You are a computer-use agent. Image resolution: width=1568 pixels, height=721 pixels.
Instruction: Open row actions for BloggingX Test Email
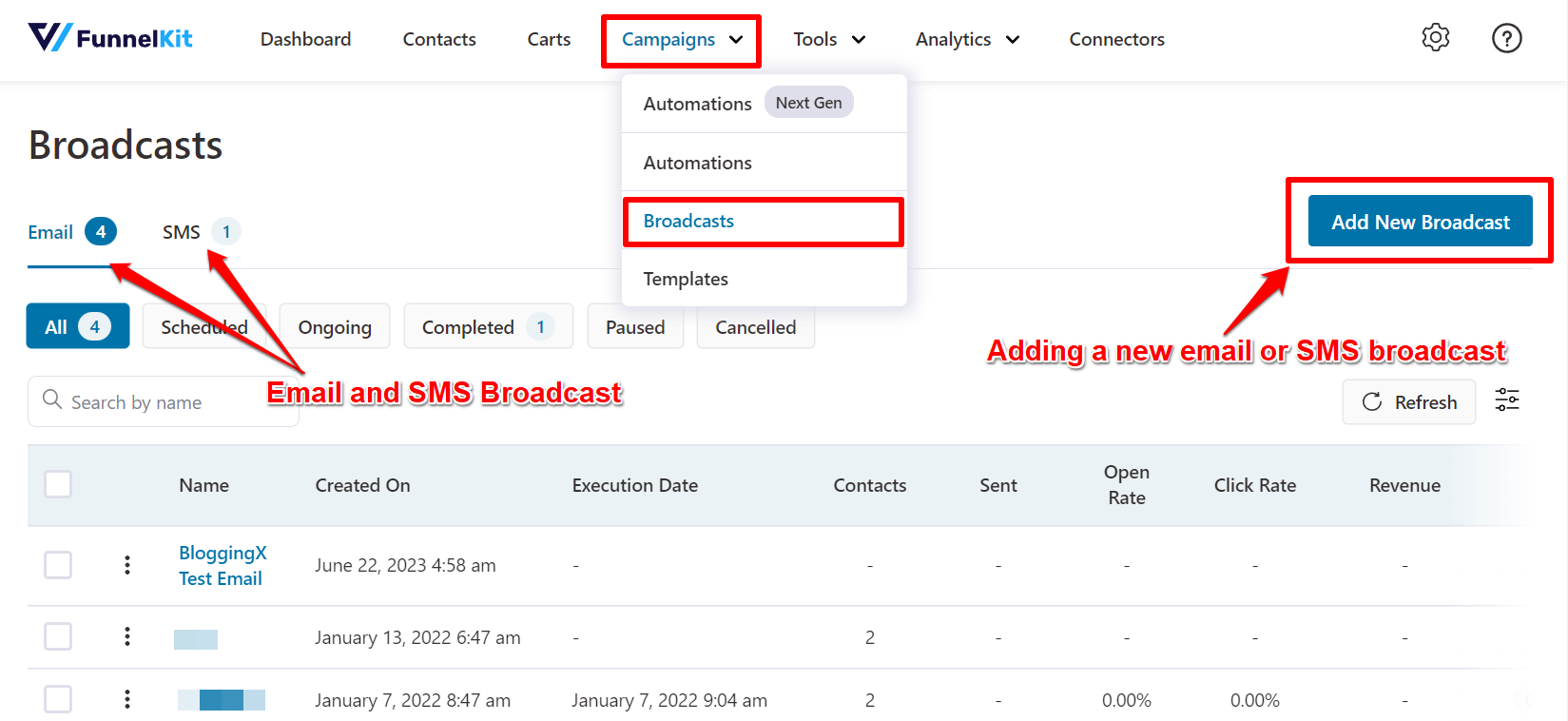[127, 565]
